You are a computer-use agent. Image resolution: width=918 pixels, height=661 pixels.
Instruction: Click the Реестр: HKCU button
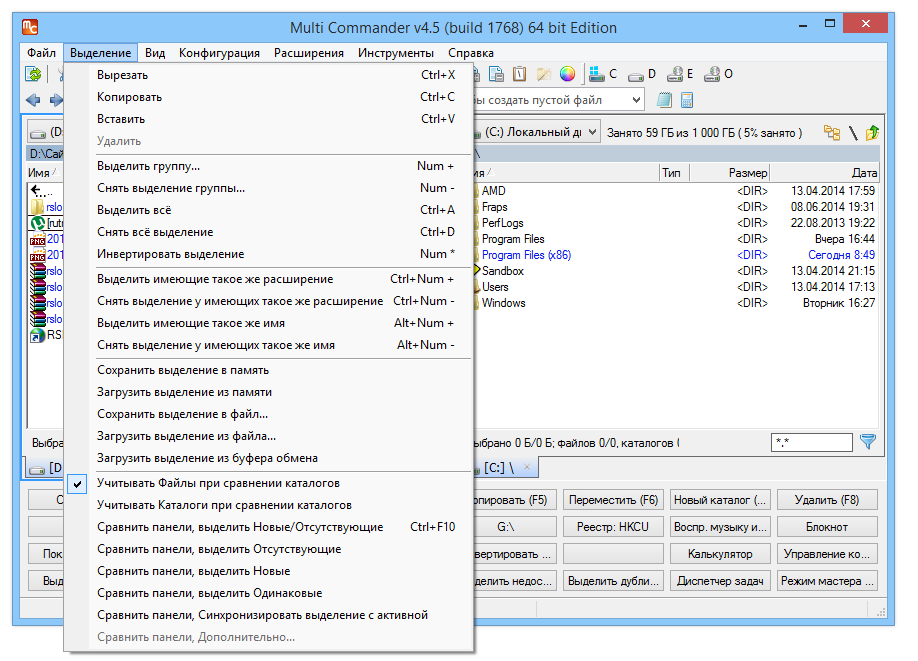pyautogui.click(x=613, y=527)
